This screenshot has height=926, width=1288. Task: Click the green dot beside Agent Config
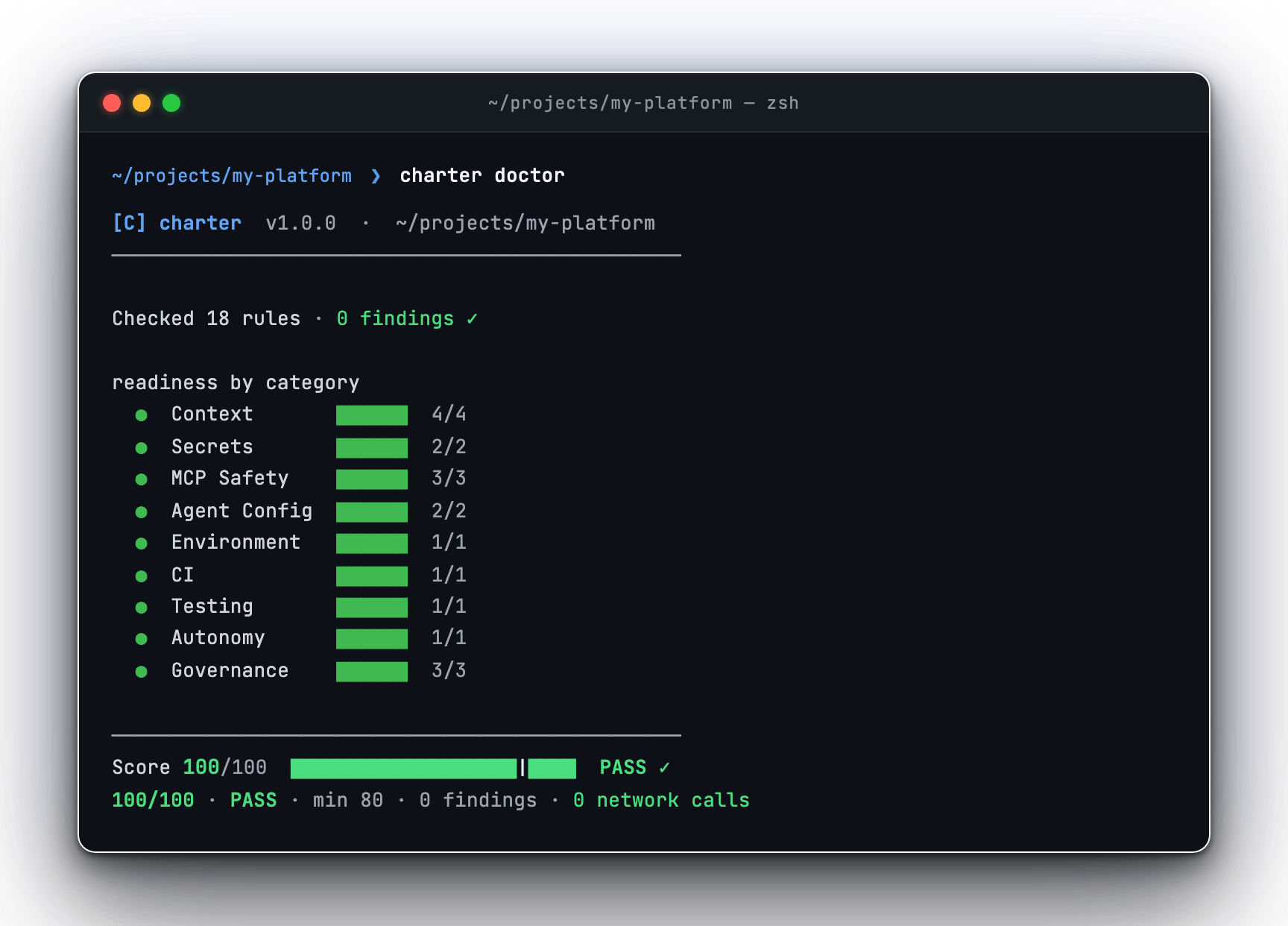[141, 512]
